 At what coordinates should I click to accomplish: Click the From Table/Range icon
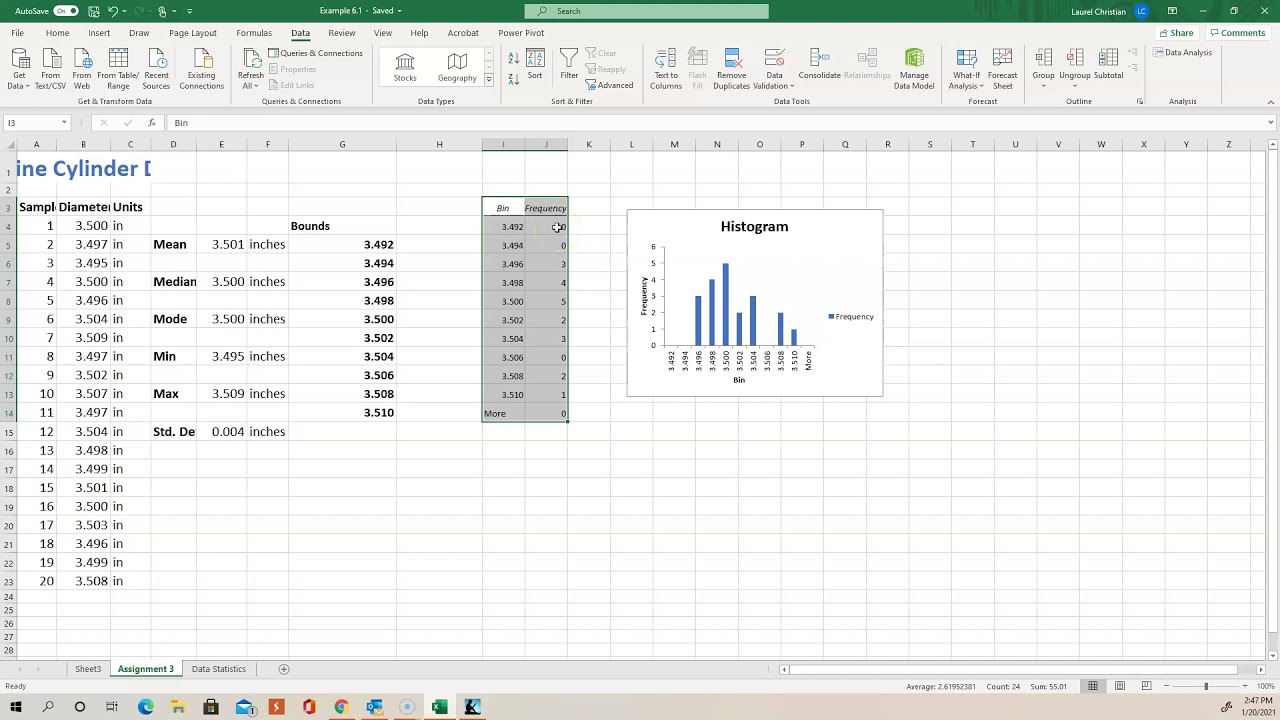click(118, 69)
